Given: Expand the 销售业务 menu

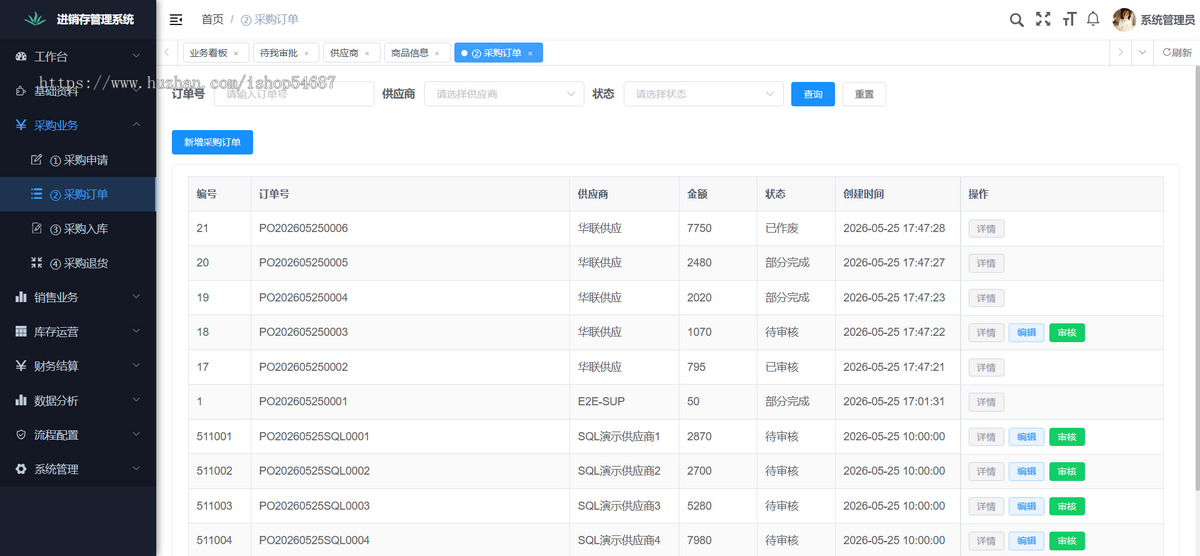Looking at the screenshot, I should click(x=137, y=297).
